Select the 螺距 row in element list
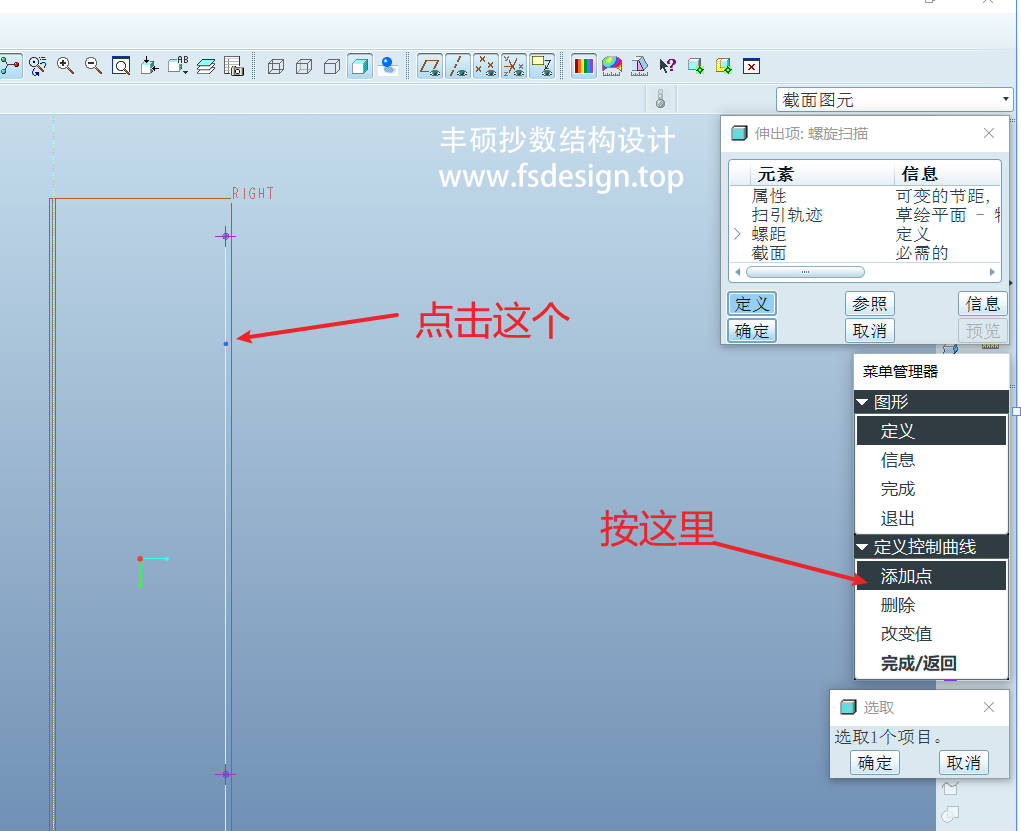Viewport: 1021px width, 831px height. (x=769, y=234)
